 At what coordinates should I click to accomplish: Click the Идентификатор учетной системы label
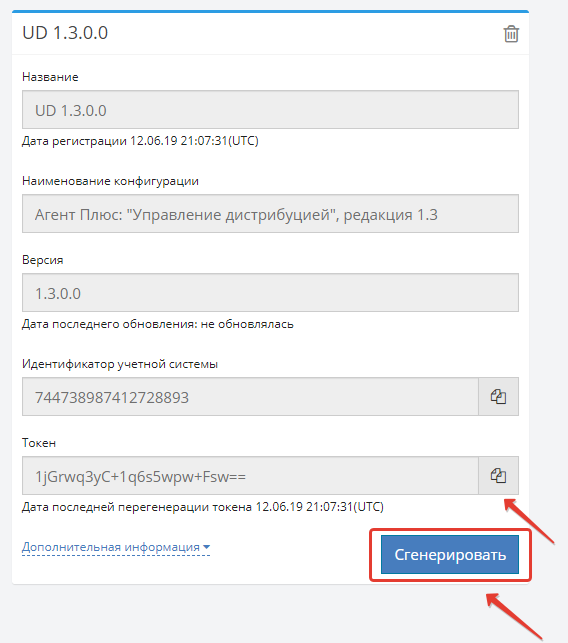pos(120,364)
